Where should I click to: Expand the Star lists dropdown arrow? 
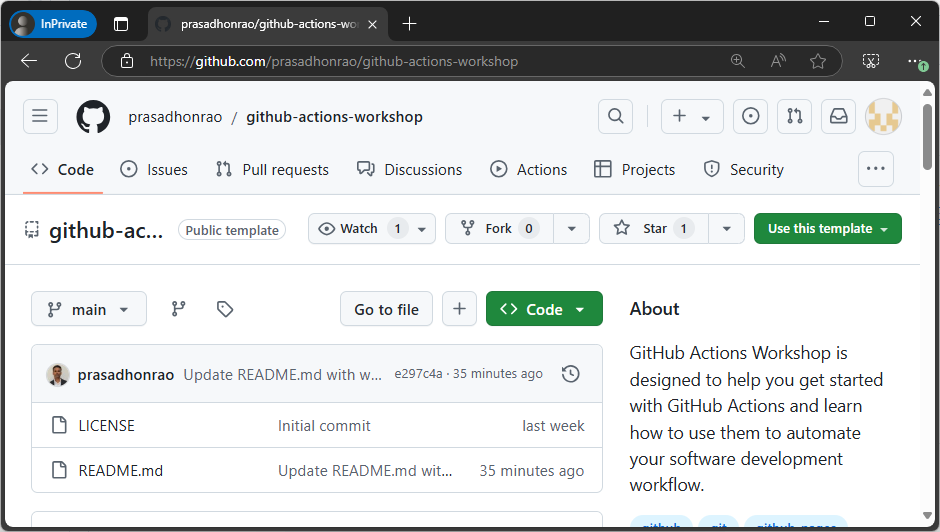tap(726, 229)
